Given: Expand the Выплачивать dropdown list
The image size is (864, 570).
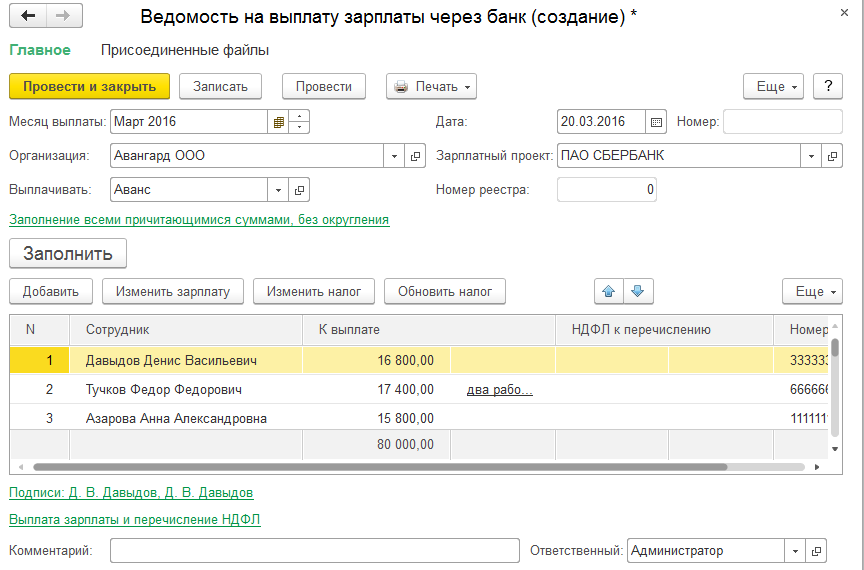Looking at the screenshot, I should (277, 189).
